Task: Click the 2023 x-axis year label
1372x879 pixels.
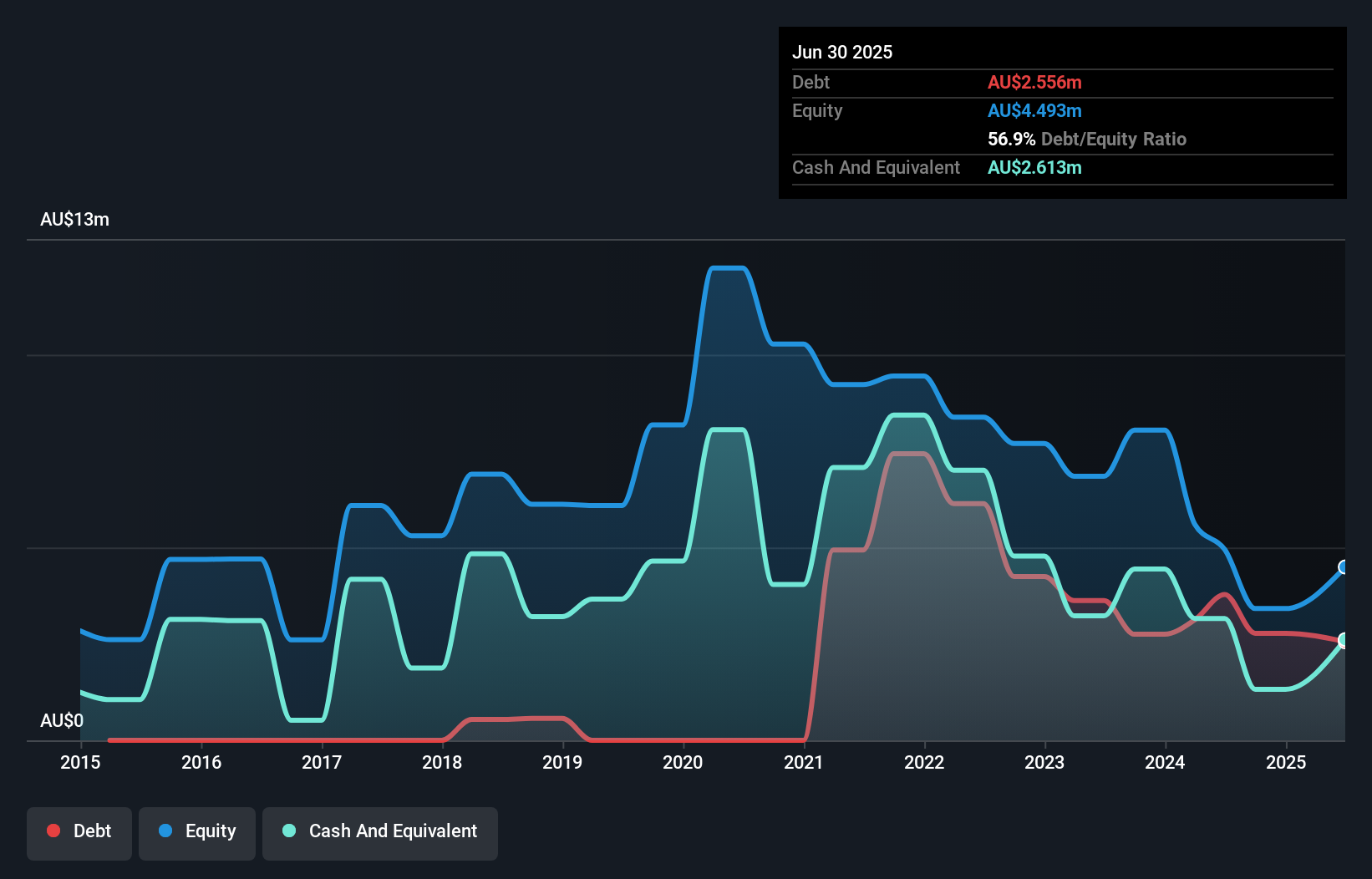Action: point(1044,762)
